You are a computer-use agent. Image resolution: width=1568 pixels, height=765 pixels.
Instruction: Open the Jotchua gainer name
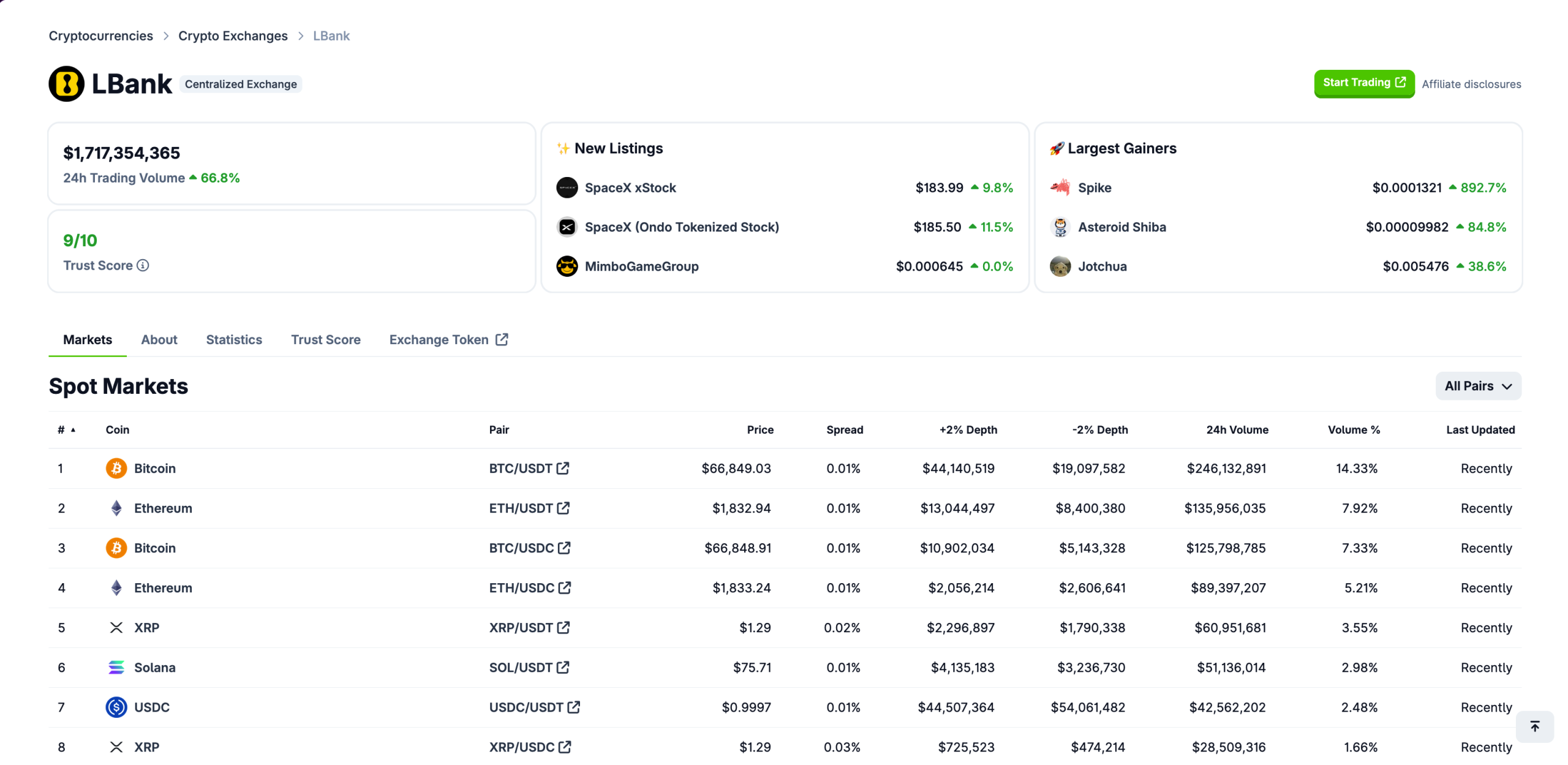(1102, 266)
